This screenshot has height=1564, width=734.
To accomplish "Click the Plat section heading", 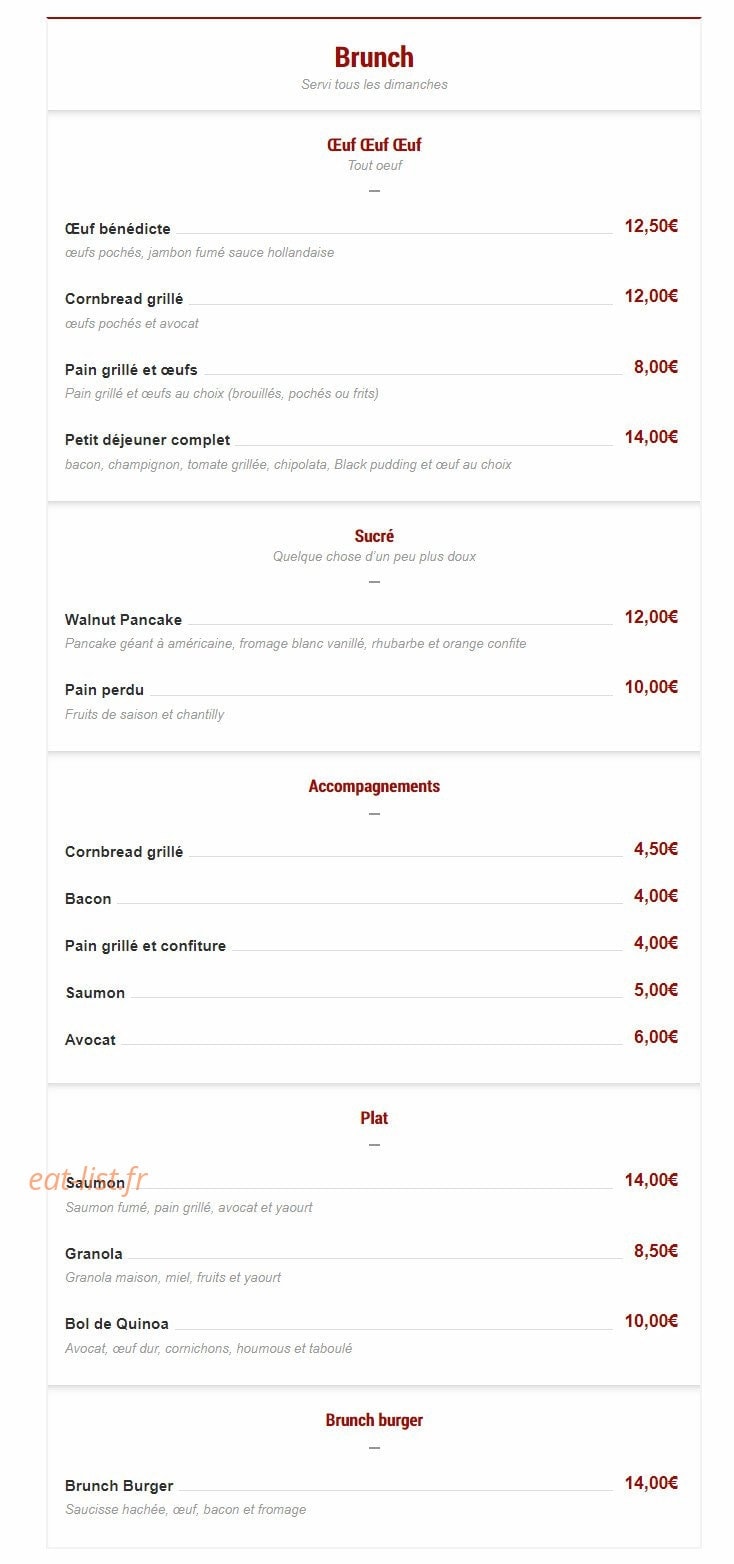I will (x=374, y=1118).
